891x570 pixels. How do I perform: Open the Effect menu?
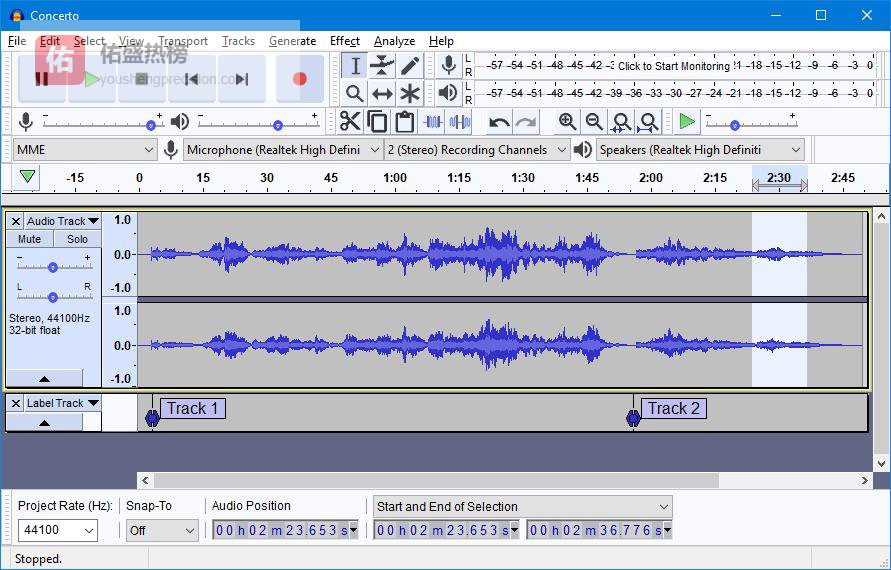tap(344, 41)
